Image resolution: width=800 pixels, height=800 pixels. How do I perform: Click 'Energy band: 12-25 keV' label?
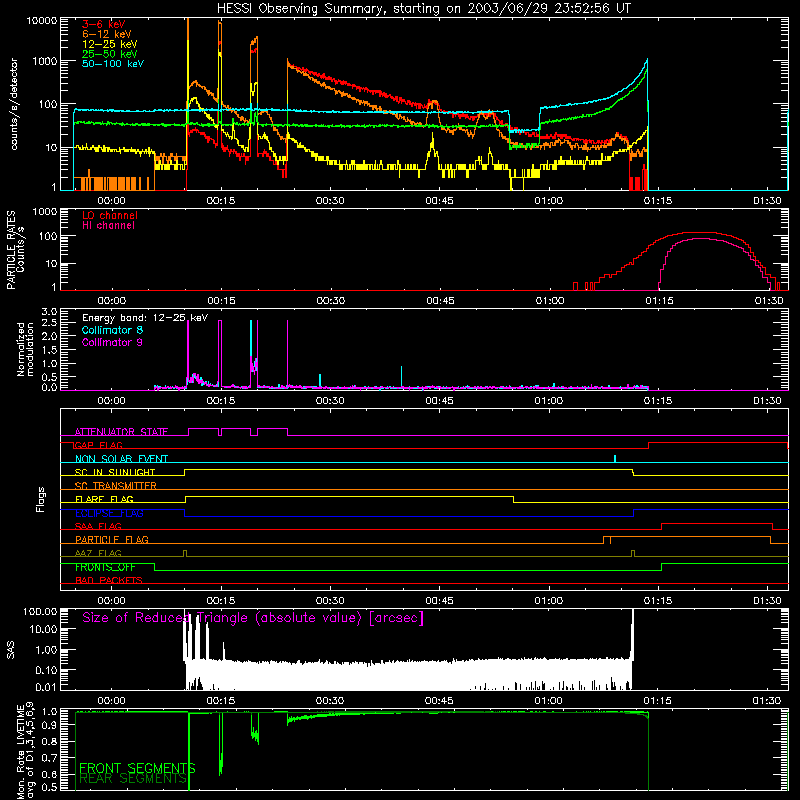click(x=145, y=318)
